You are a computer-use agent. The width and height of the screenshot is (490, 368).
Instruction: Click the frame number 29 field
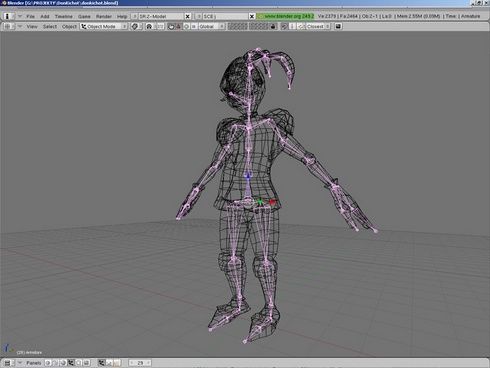[x=140, y=363]
